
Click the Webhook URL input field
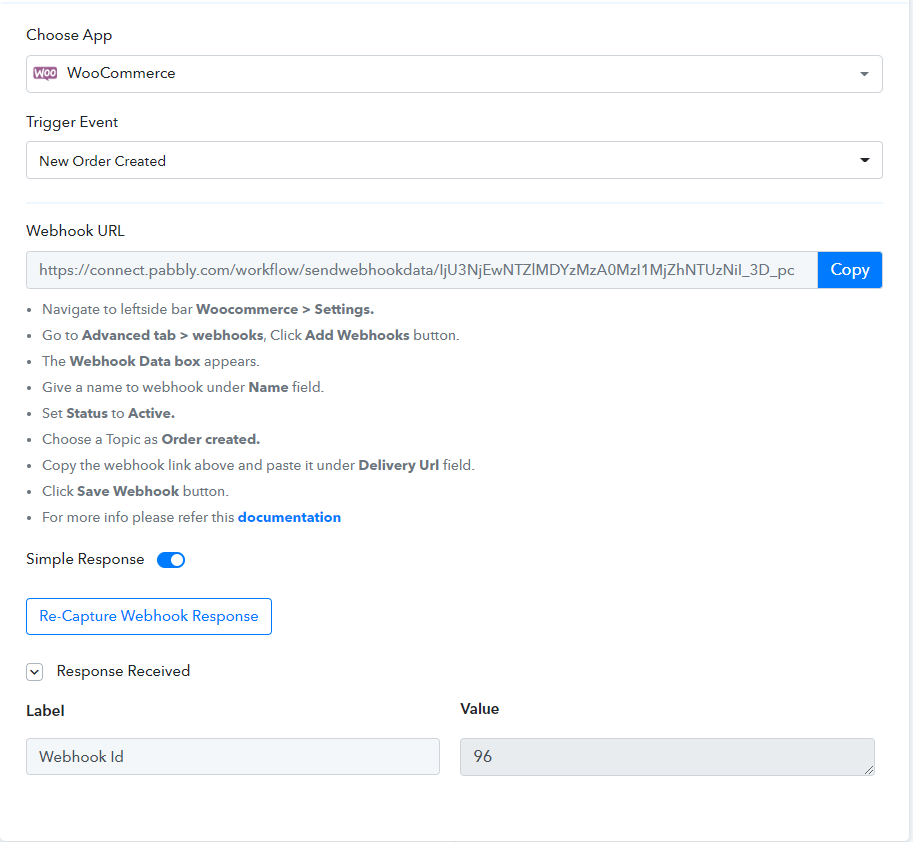(x=422, y=270)
